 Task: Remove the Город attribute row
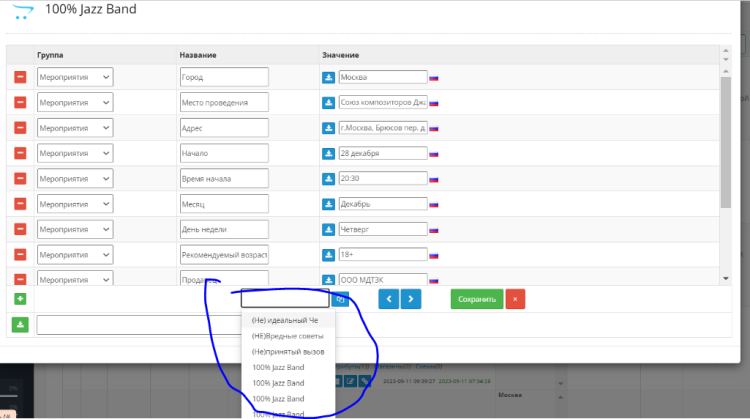(x=20, y=77)
